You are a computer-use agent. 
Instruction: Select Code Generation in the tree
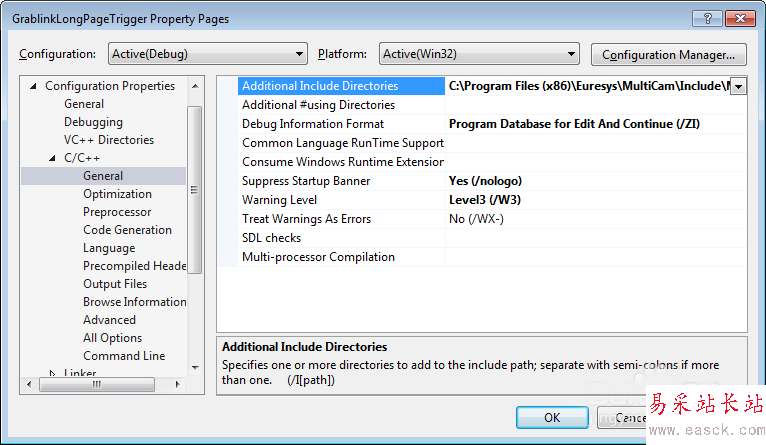click(127, 230)
